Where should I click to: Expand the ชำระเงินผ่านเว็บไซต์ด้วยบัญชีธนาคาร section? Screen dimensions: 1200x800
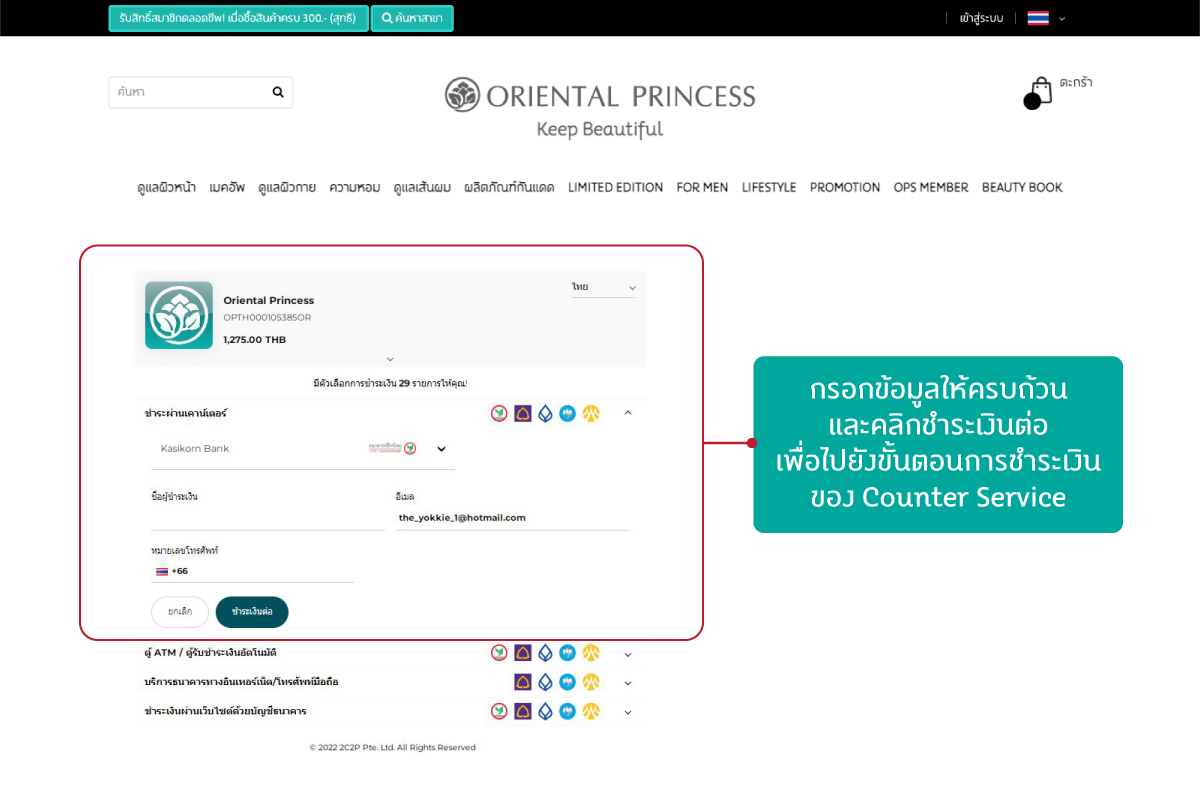[x=628, y=712]
